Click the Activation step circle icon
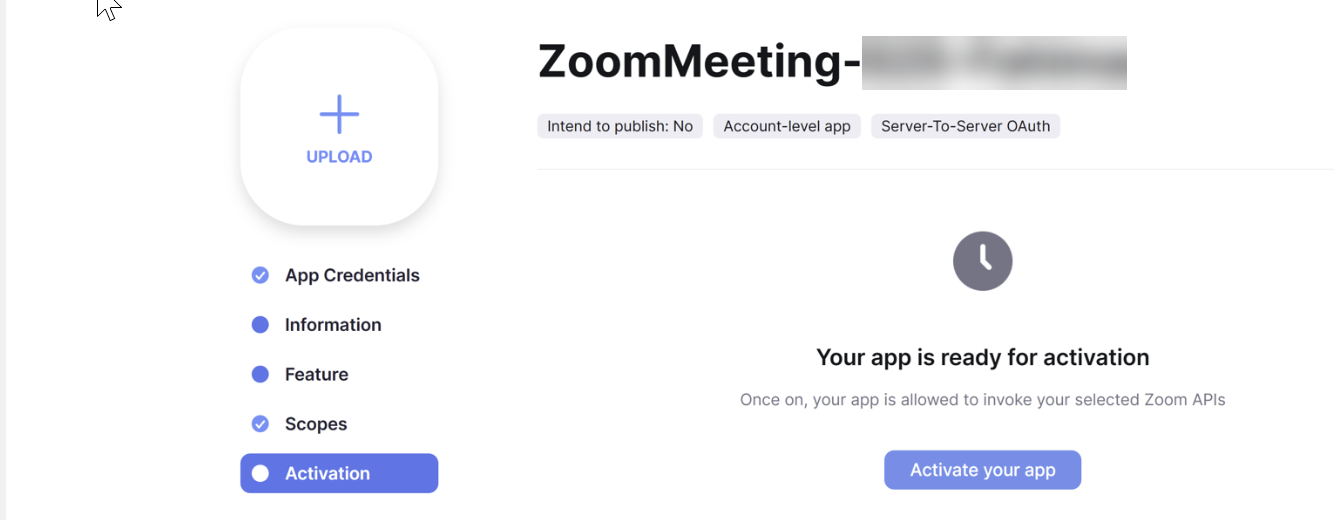 [x=260, y=474]
